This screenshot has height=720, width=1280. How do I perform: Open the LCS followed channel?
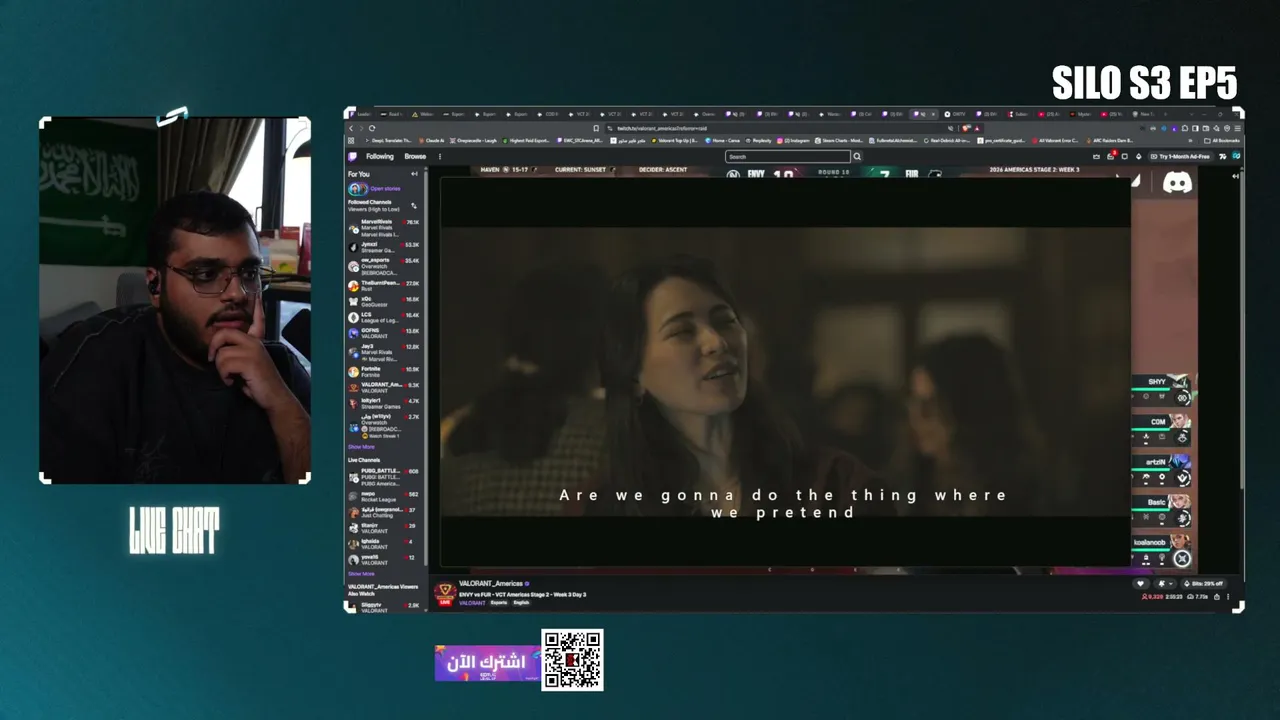(x=384, y=316)
